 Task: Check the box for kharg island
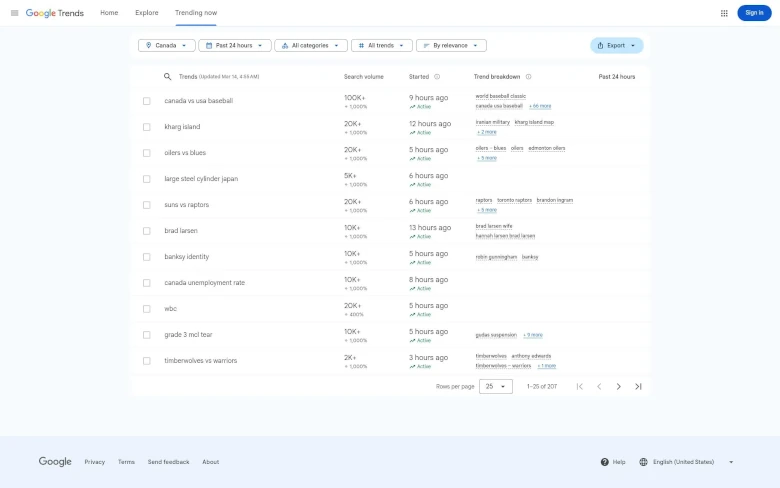(147, 127)
